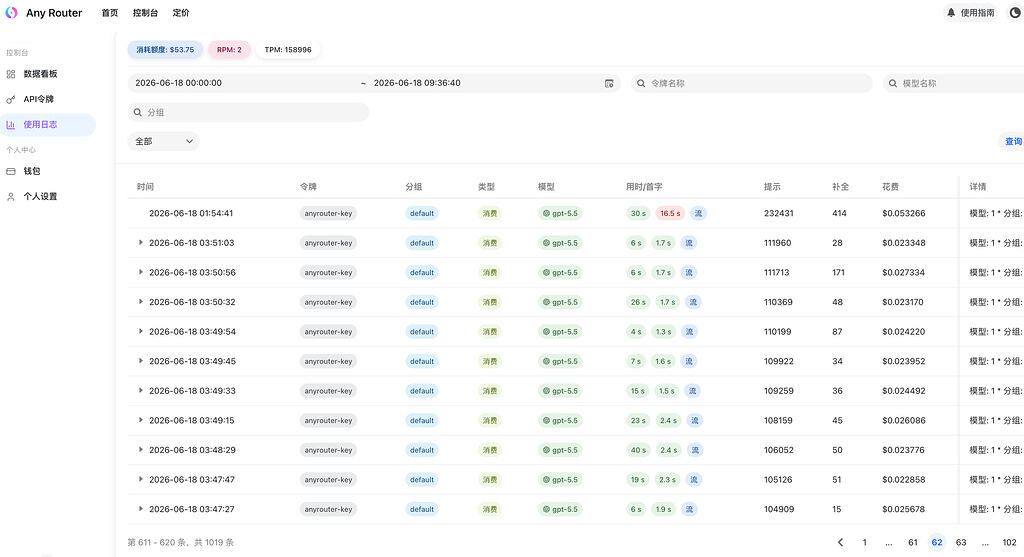Click the 流 tag in 01:54:41 row

[x=698, y=214]
